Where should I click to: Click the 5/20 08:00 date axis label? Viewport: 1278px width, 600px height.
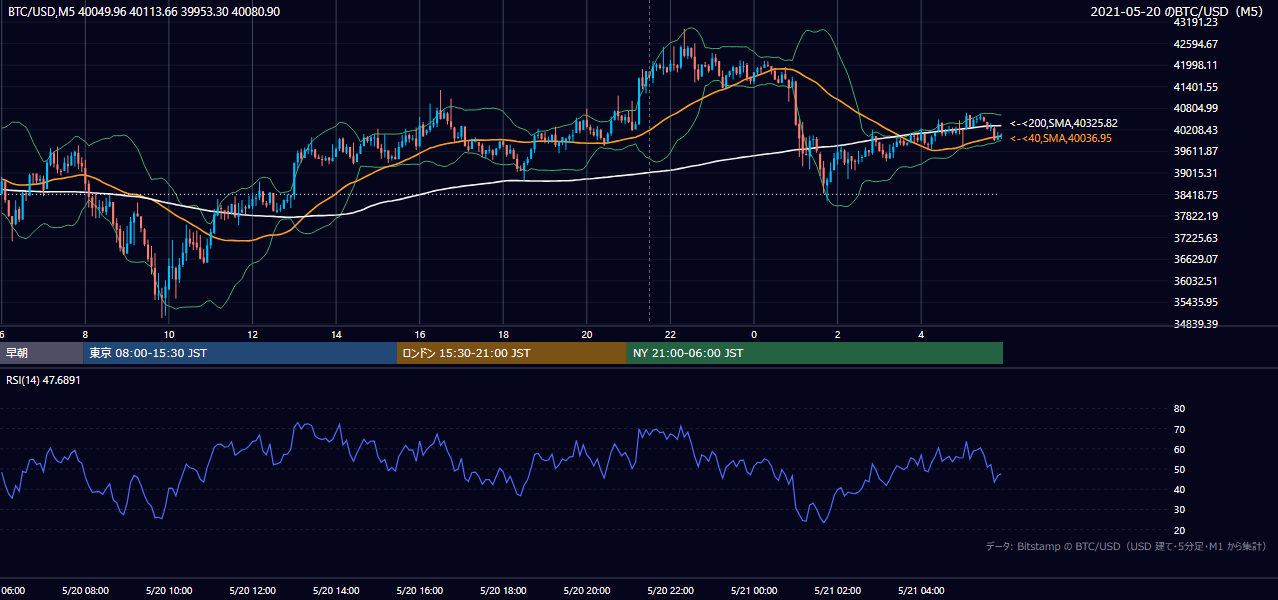click(x=85, y=591)
